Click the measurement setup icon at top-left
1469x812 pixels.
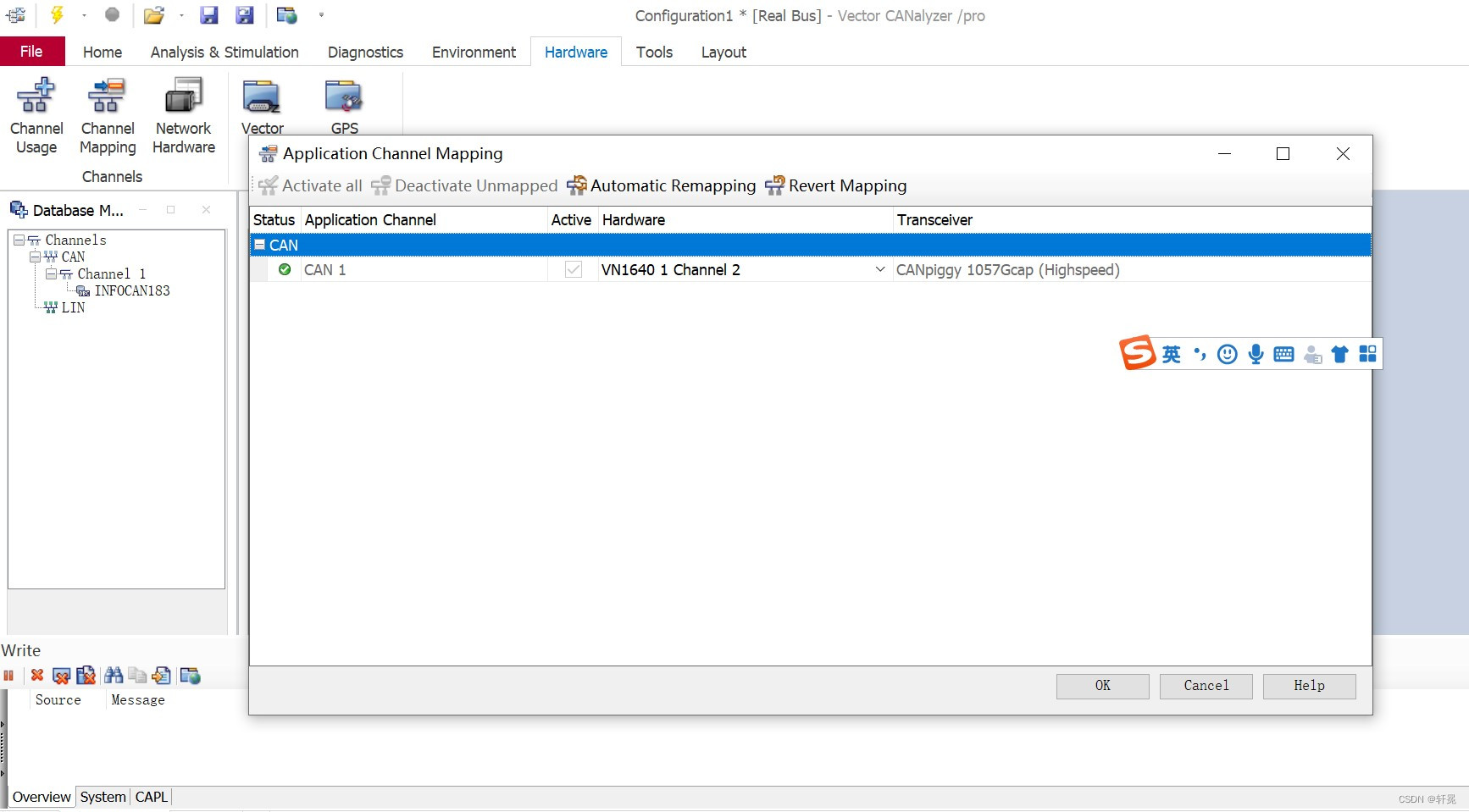coord(16,15)
